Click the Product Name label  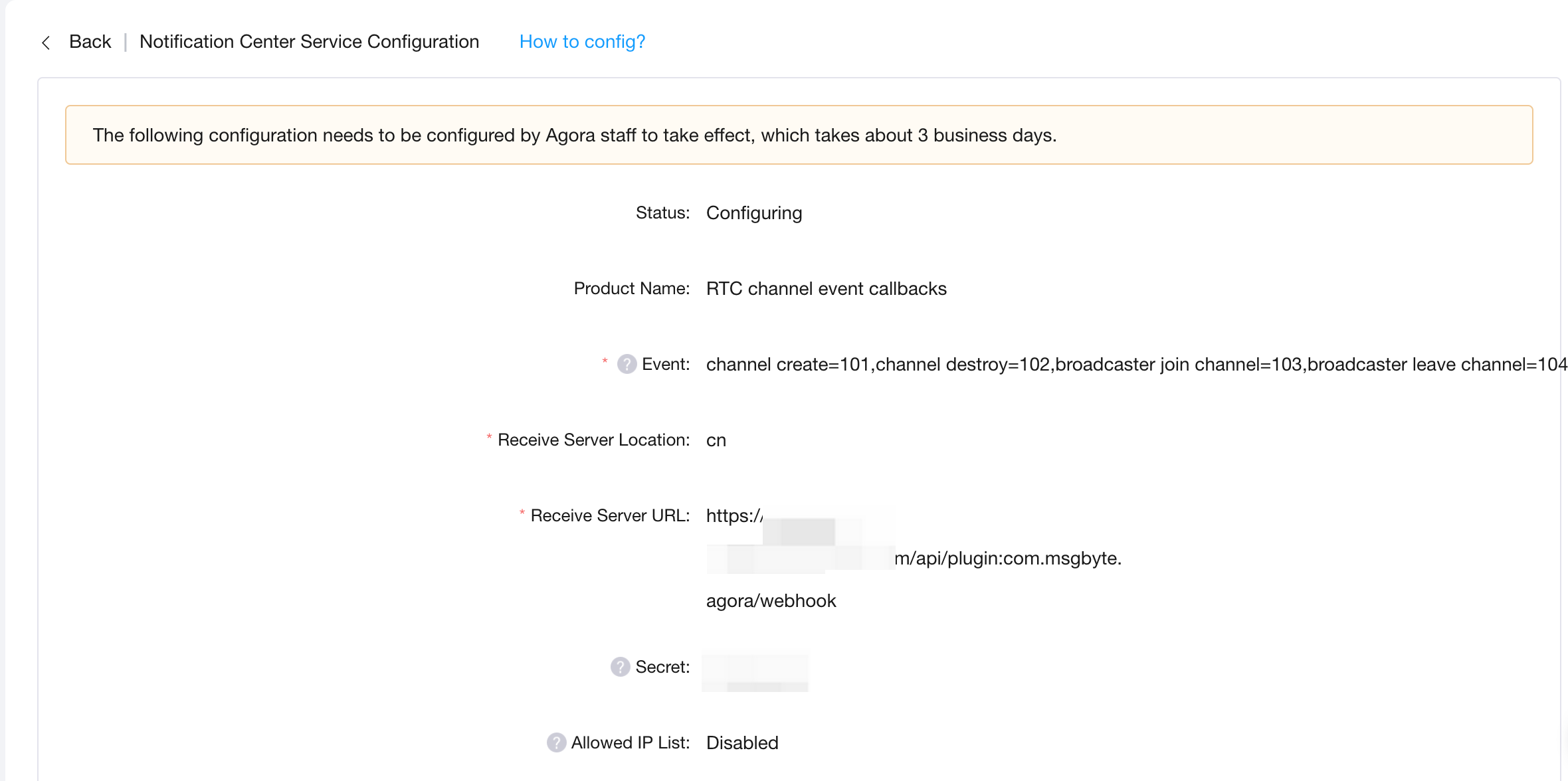point(631,289)
